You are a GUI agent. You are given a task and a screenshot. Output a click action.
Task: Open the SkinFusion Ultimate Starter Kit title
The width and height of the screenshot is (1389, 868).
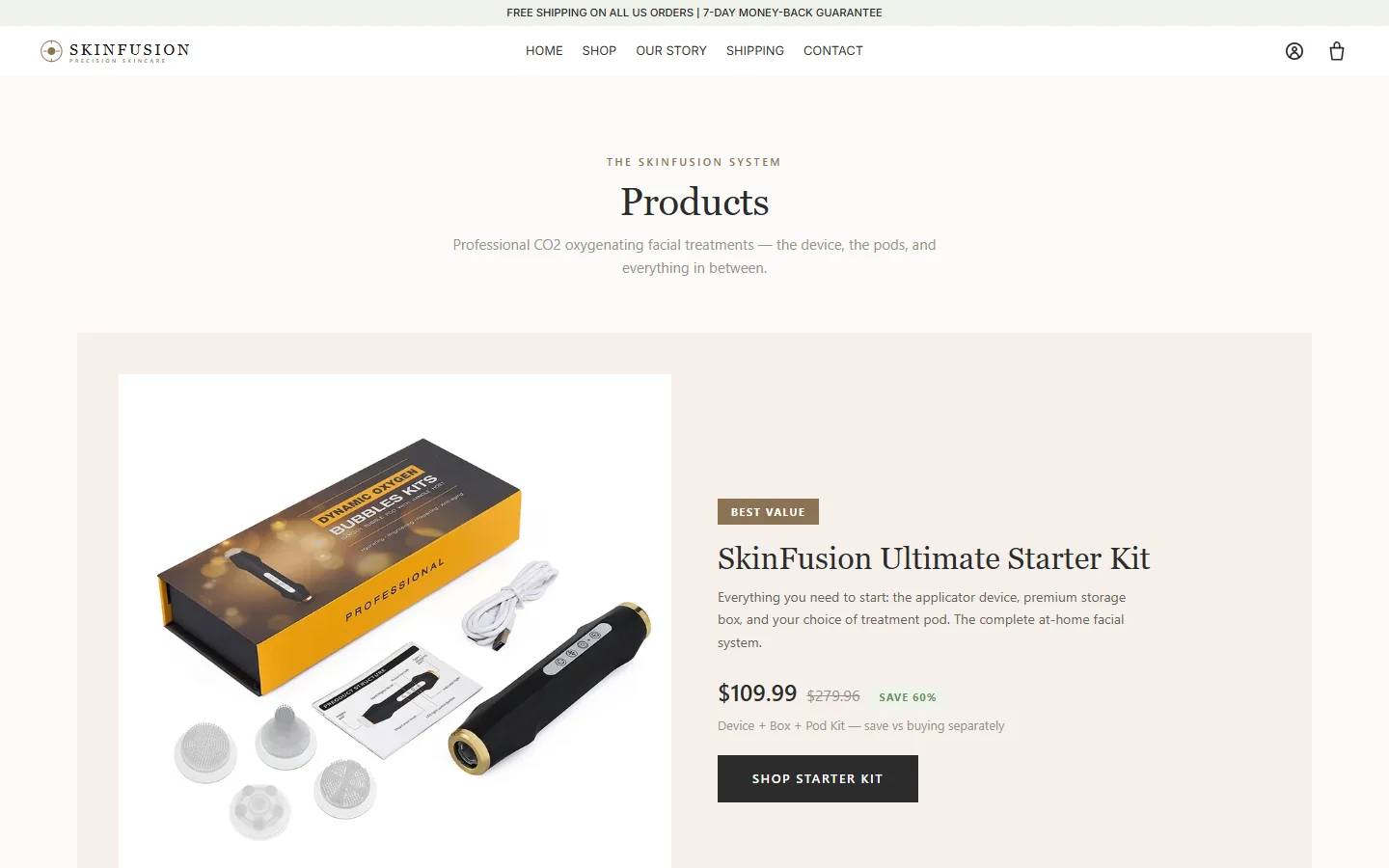coord(934,558)
